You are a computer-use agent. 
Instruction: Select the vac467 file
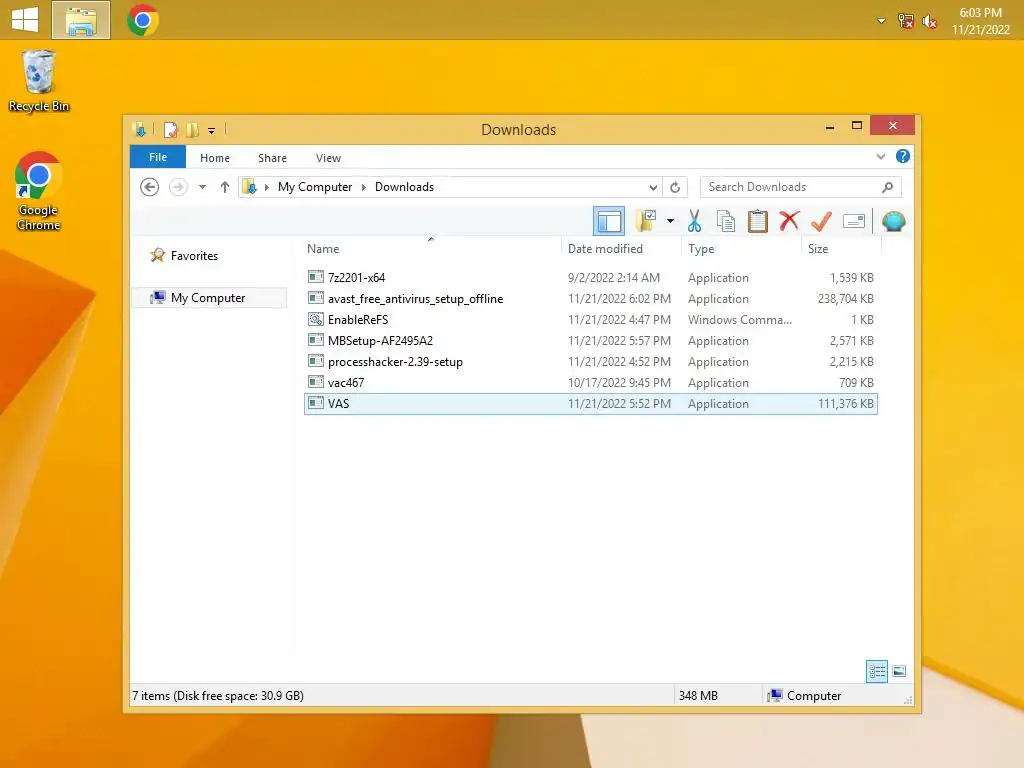[x=590, y=382]
